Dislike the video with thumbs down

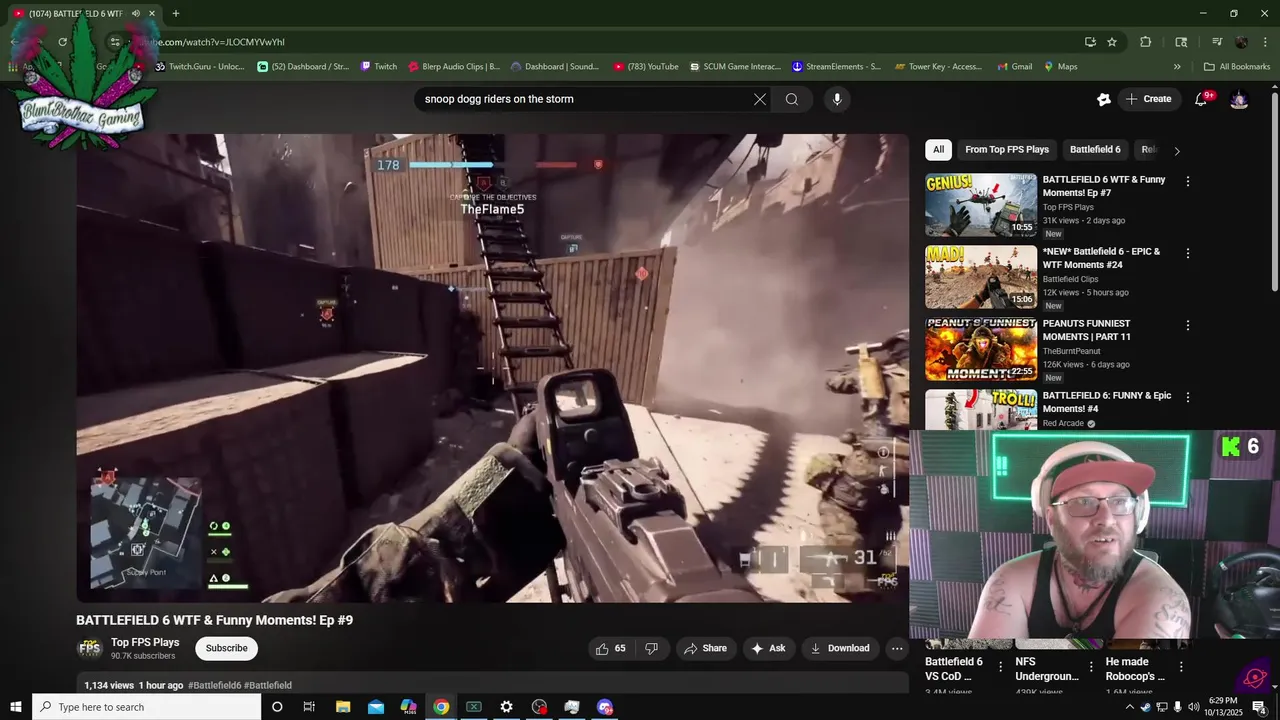click(651, 648)
